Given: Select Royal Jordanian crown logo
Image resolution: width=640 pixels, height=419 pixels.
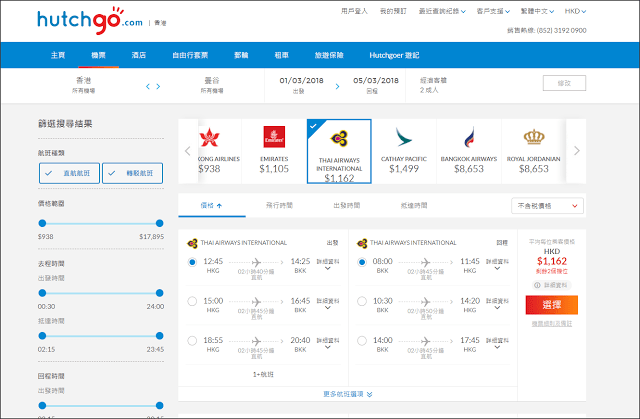Looking at the screenshot, I should pos(534,137).
